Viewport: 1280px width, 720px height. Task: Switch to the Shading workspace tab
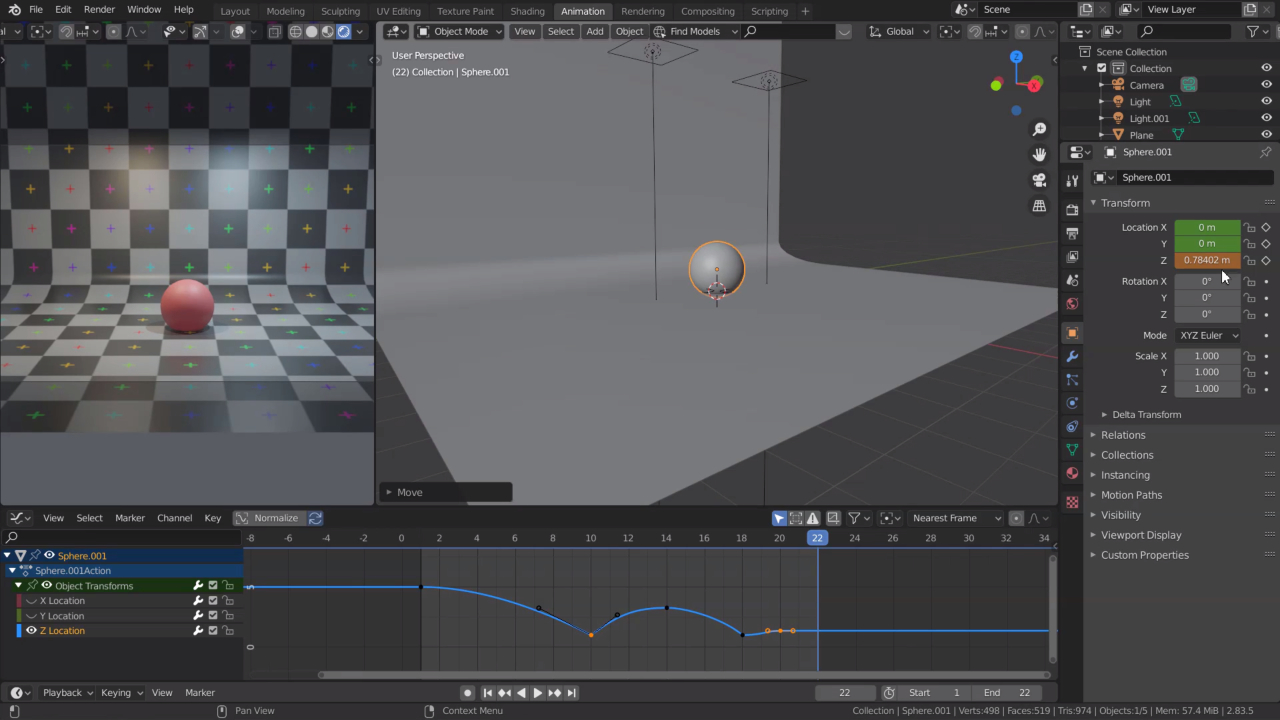527,11
